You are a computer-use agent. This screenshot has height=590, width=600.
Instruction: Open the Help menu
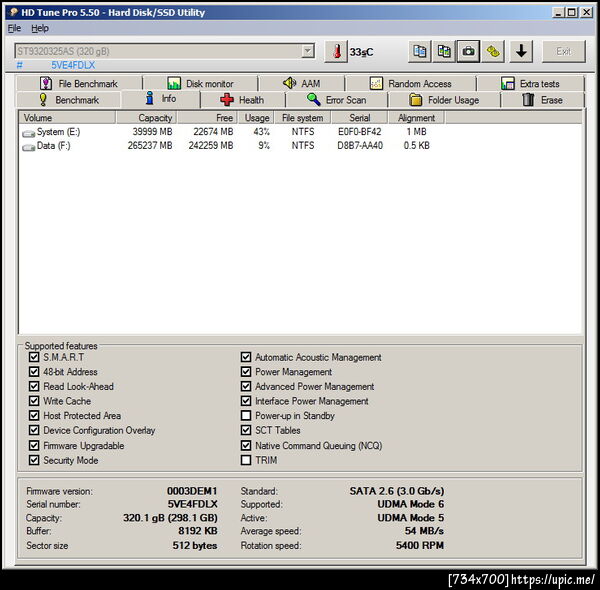click(x=40, y=28)
